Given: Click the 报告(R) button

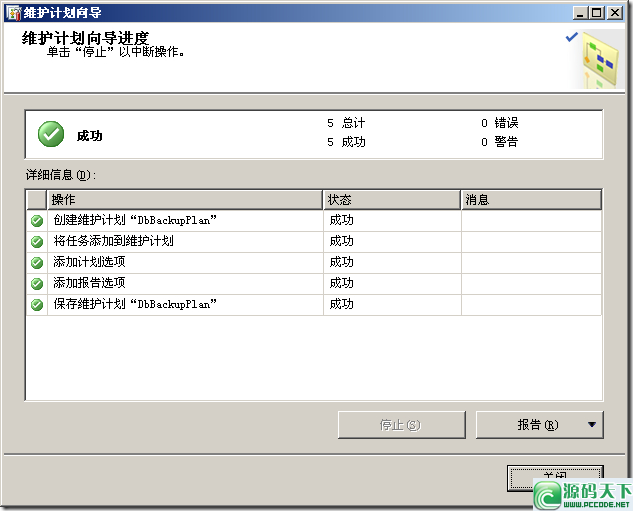Looking at the screenshot, I should coord(539,425).
